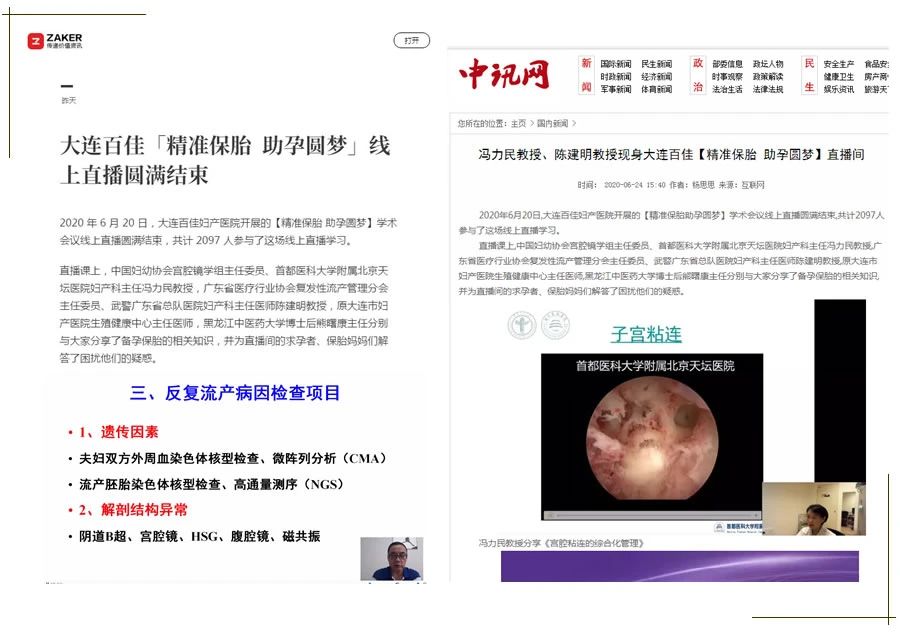Click the female presenter webcam thumbnail
The image size is (900, 635).
point(799,508)
